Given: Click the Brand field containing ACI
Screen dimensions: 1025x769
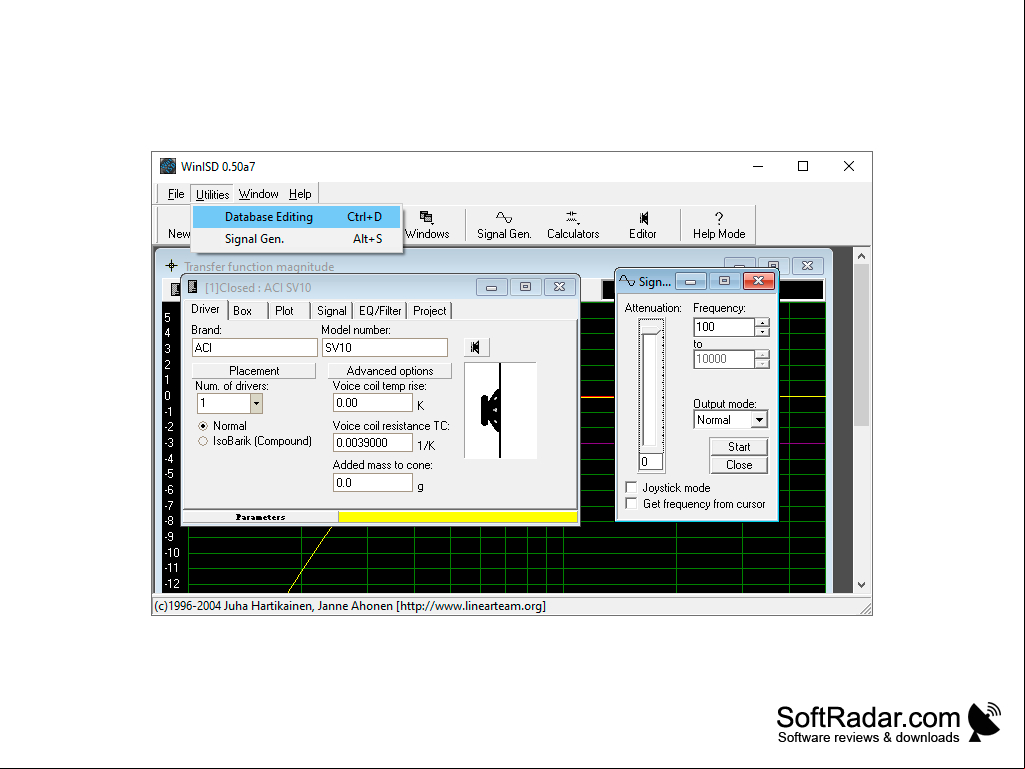Looking at the screenshot, I should click(x=255, y=348).
